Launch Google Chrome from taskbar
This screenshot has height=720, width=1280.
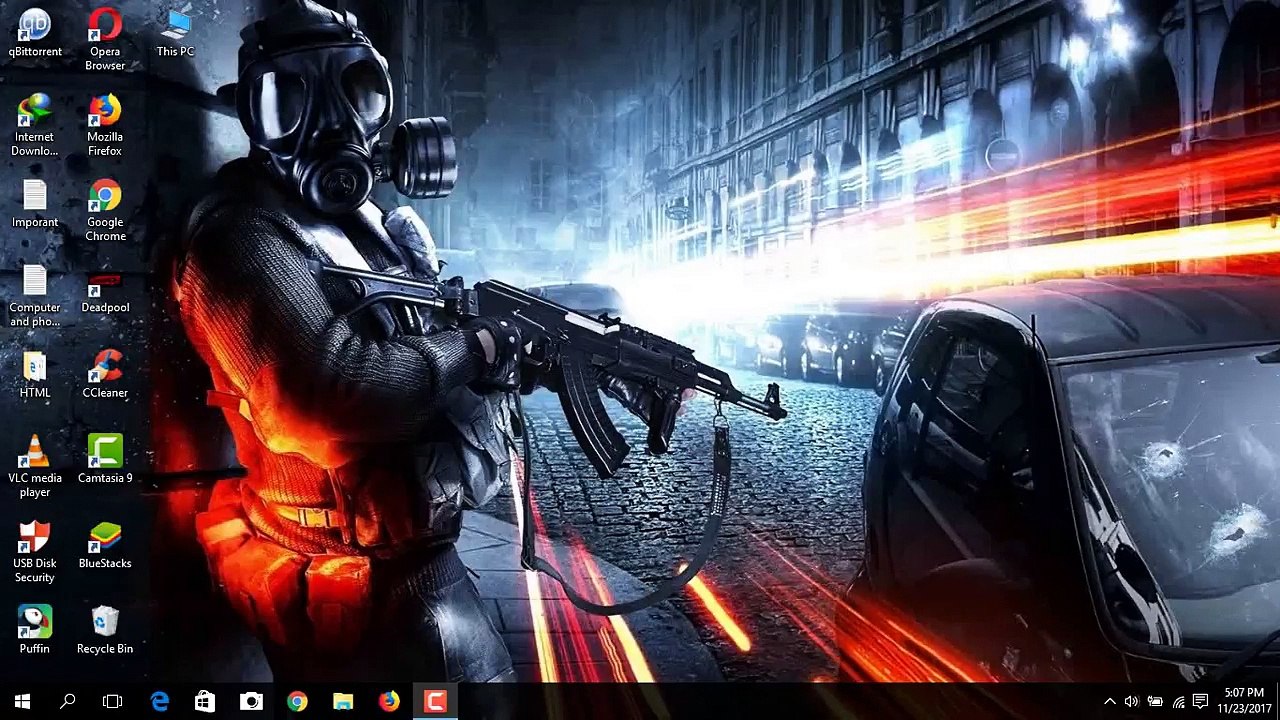[297, 702]
